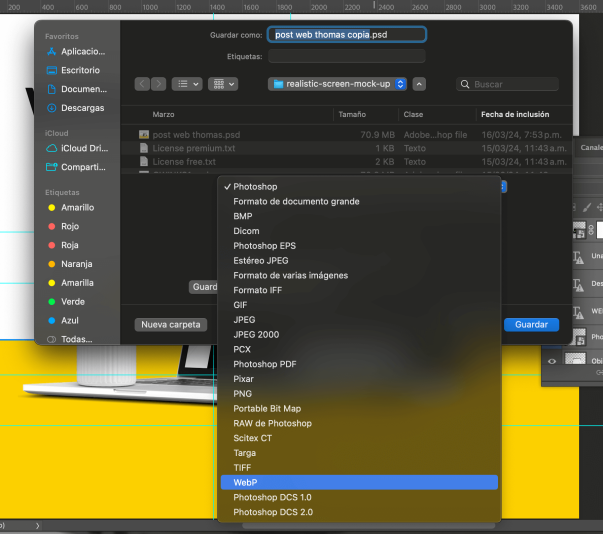Image resolution: width=603 pixels, height=534 pixels.
Task: Click Nueva carpeta button
Action: (170, 324)
